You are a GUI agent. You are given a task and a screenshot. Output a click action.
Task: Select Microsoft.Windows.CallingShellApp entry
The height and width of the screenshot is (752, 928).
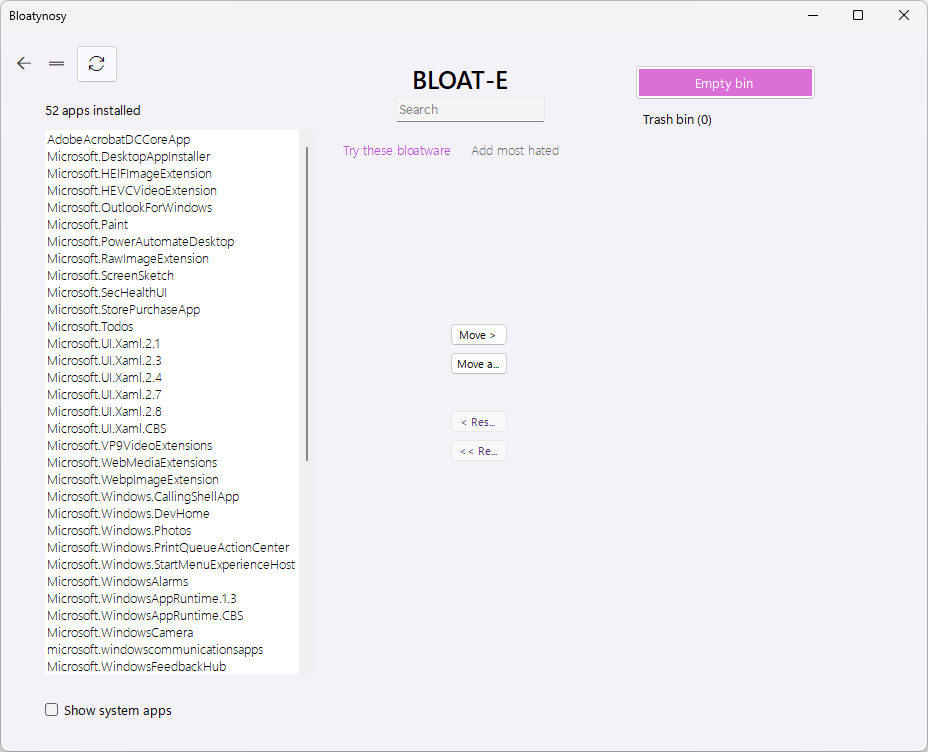[x=172, y=496]
